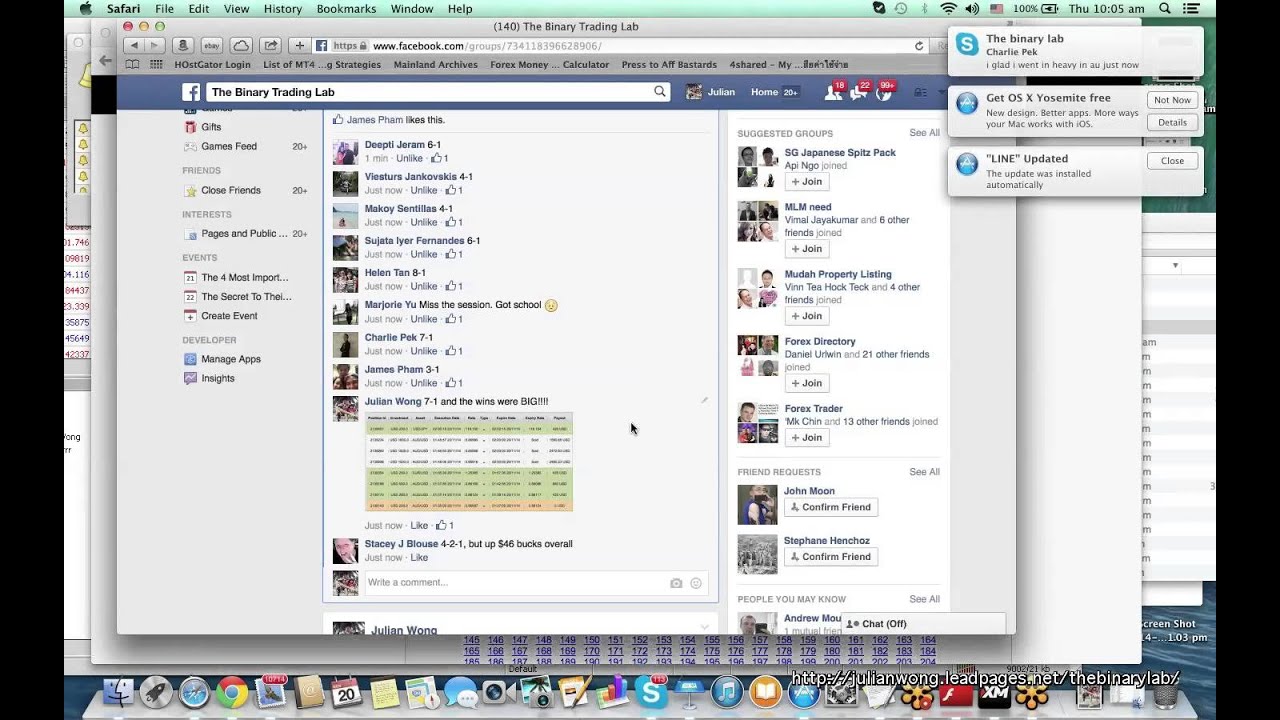The width and height of the screenshot is (1280, 720).
Task: Like Stacey J Blouse's comment
Action: [x=419, y=557]
